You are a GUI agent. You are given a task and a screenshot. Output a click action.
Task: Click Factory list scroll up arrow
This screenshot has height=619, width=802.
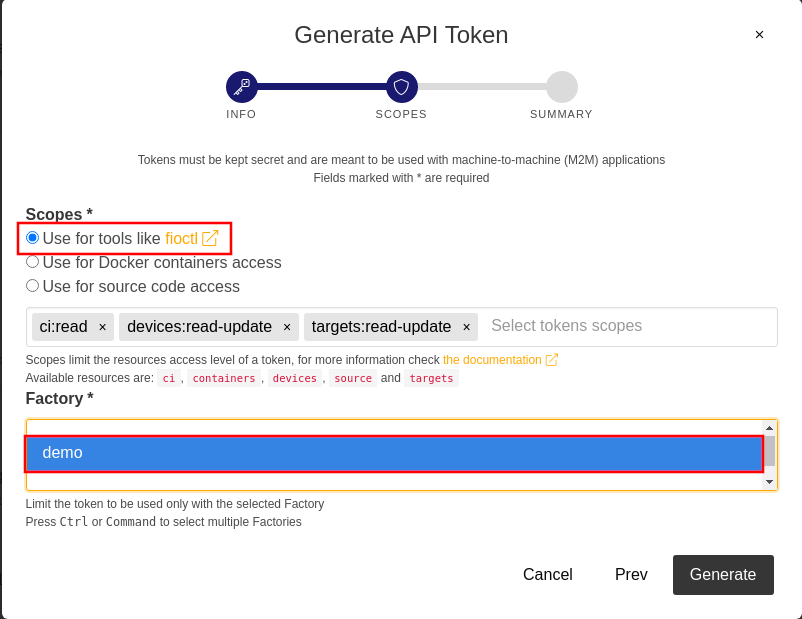(769, 427)
